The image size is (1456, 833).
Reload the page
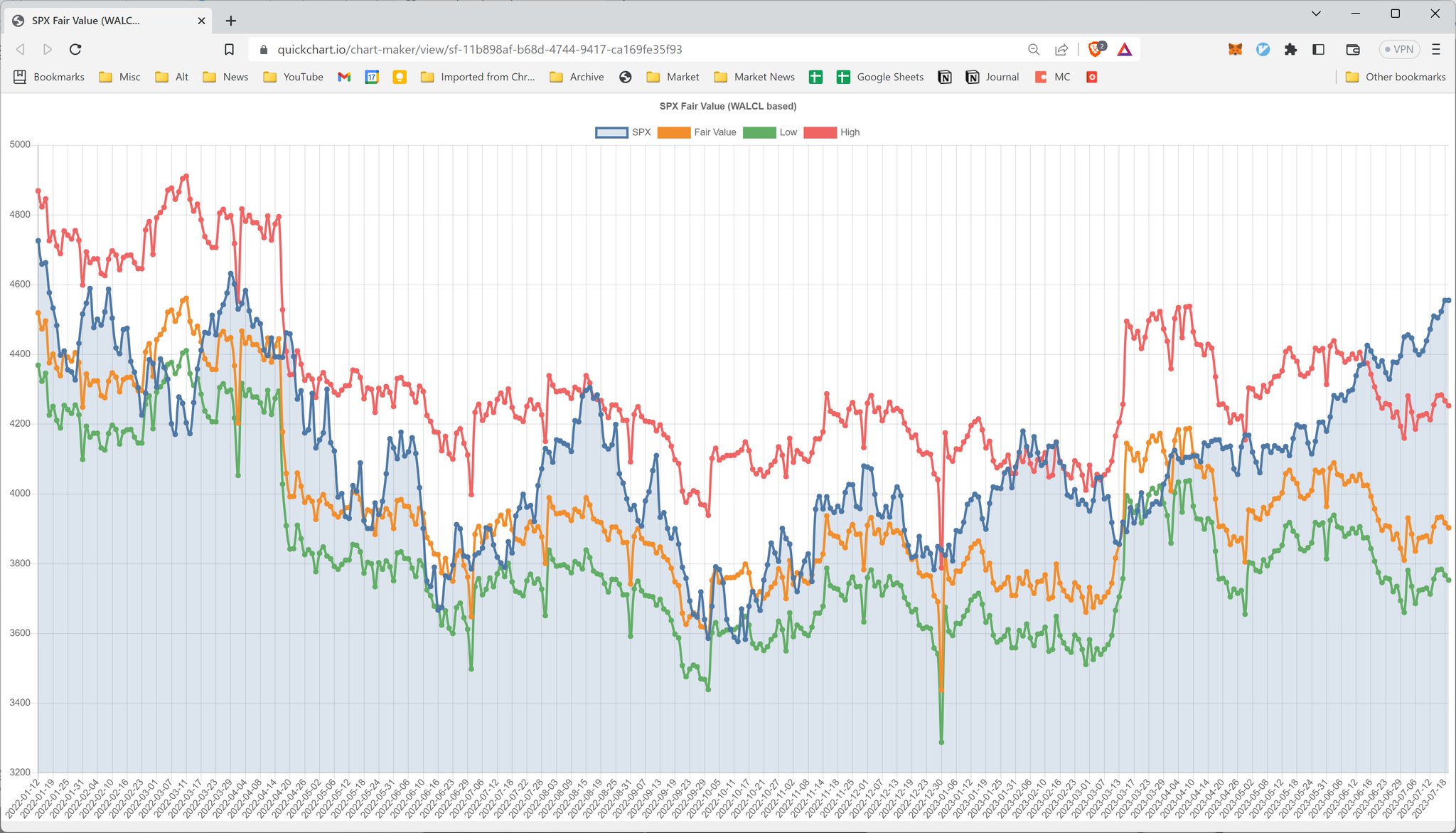75,49
